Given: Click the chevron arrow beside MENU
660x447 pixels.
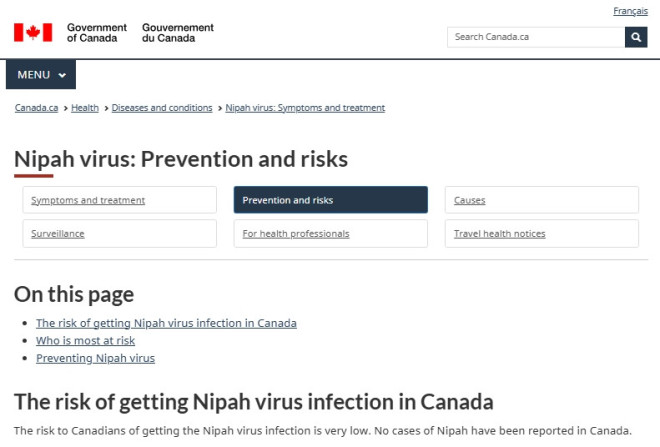Looking at the screenshot, I should click(x=62, y=75).
